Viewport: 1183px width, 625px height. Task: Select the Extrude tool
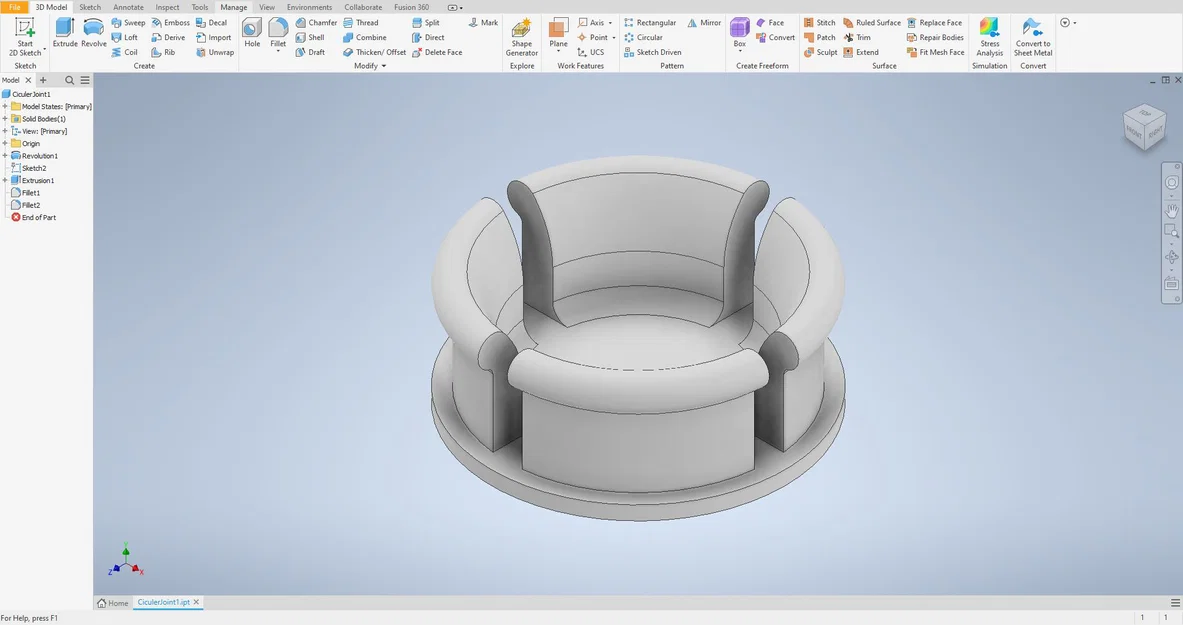[64, 32]
